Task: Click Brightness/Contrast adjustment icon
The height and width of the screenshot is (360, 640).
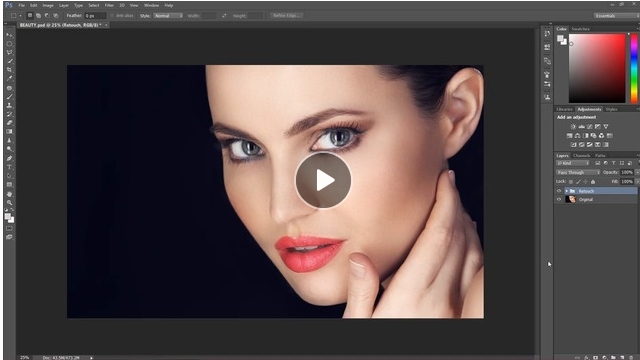Action: [573, 127]
